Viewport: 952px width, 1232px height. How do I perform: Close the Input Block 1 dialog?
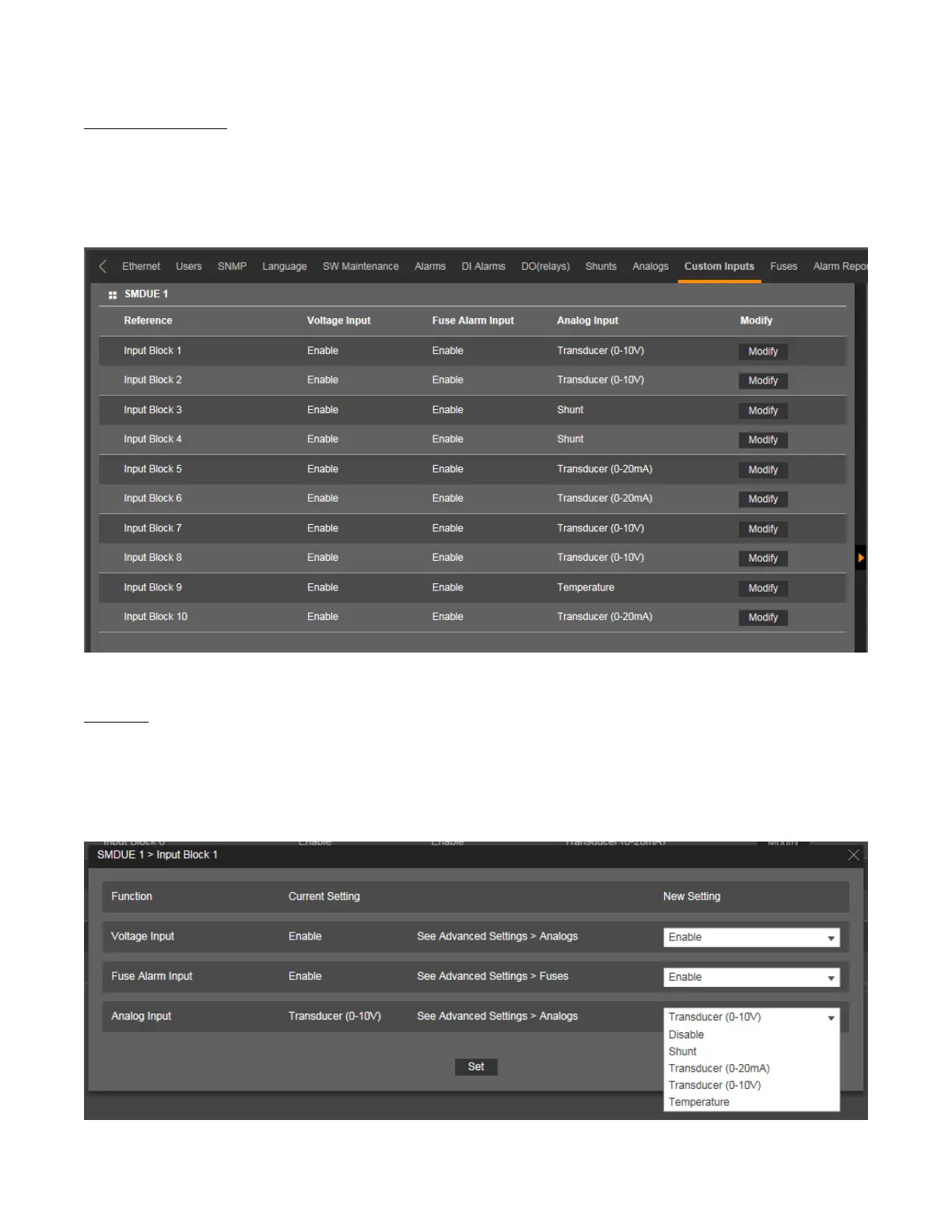click(x=853, y=855)
